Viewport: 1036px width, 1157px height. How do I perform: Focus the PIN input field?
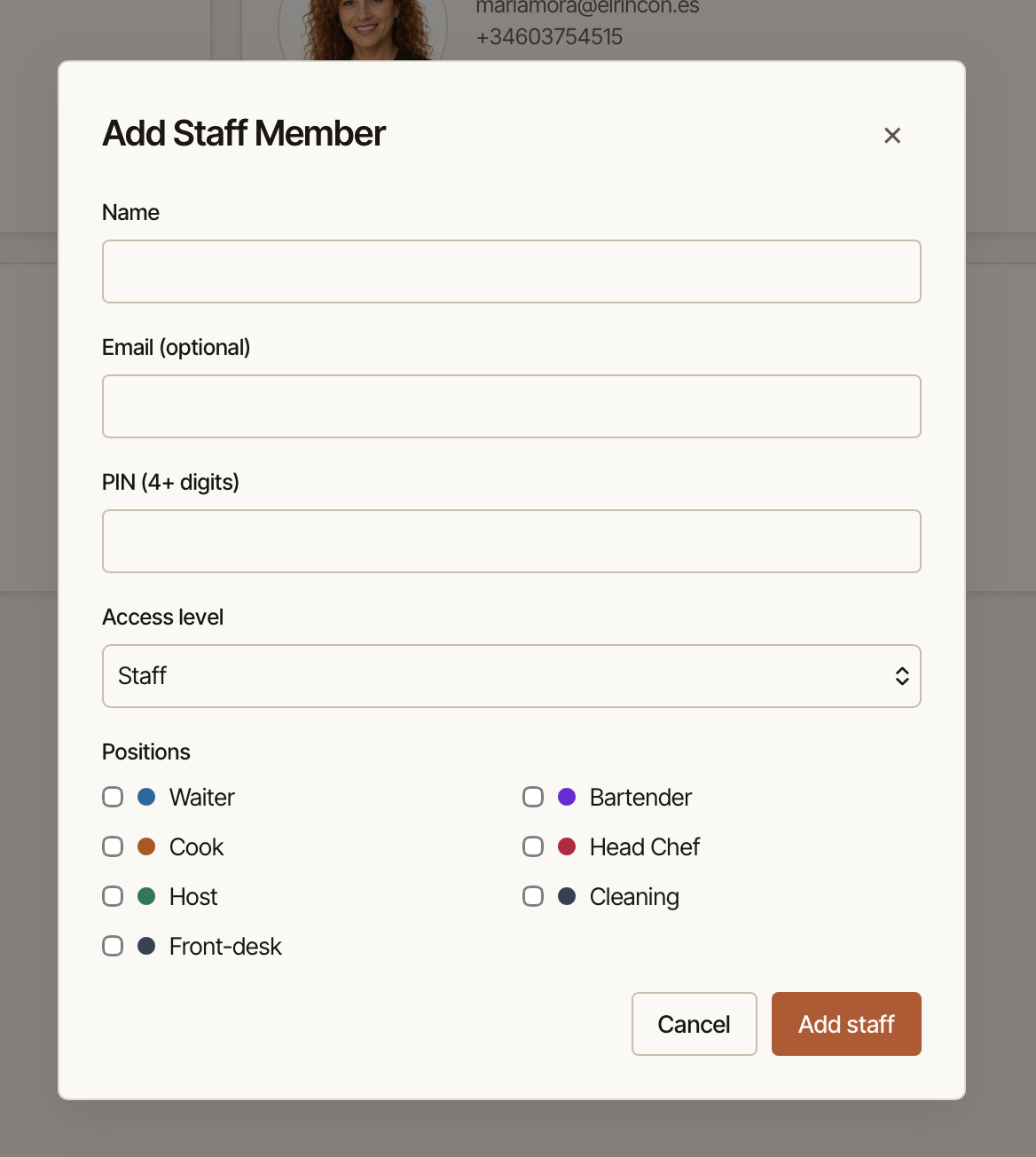point(512,541)
